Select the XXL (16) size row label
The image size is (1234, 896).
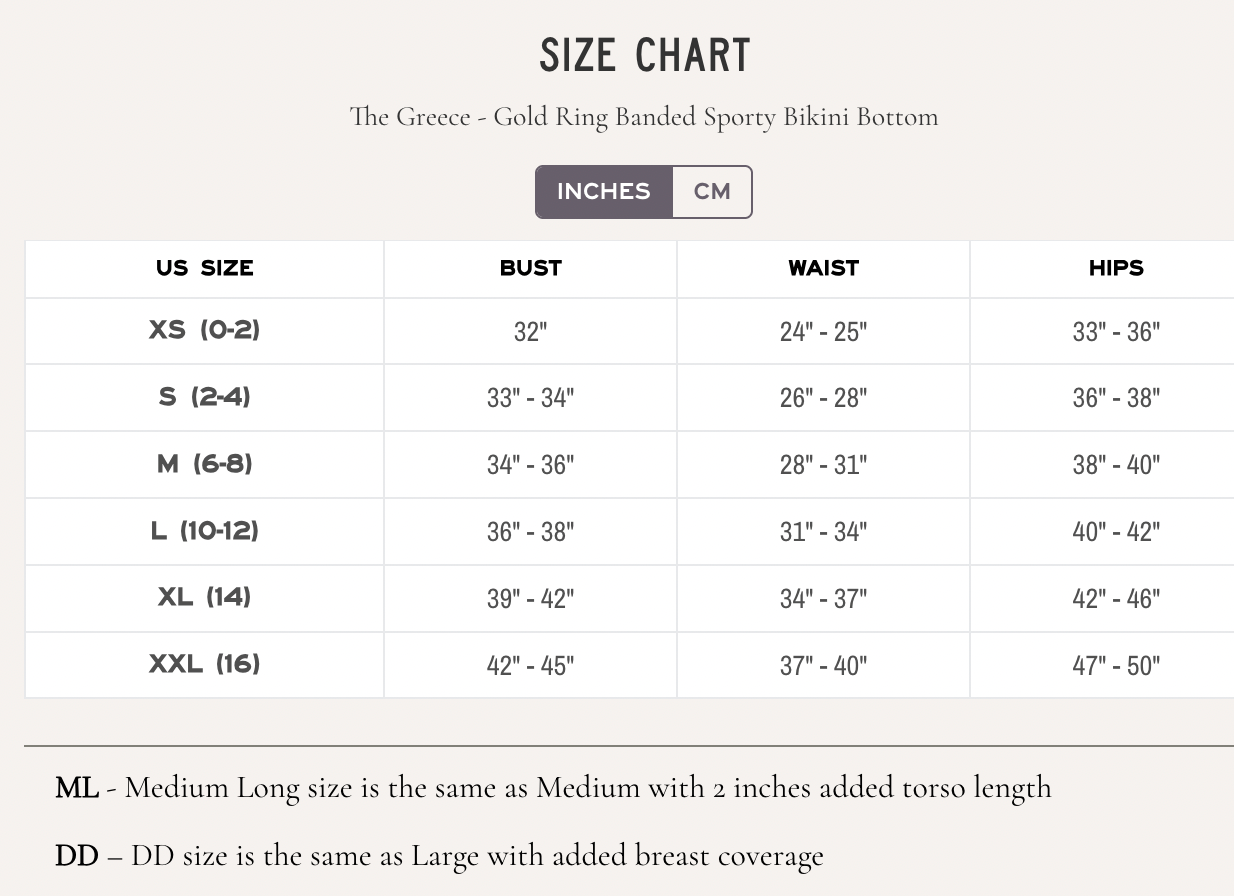205,664
